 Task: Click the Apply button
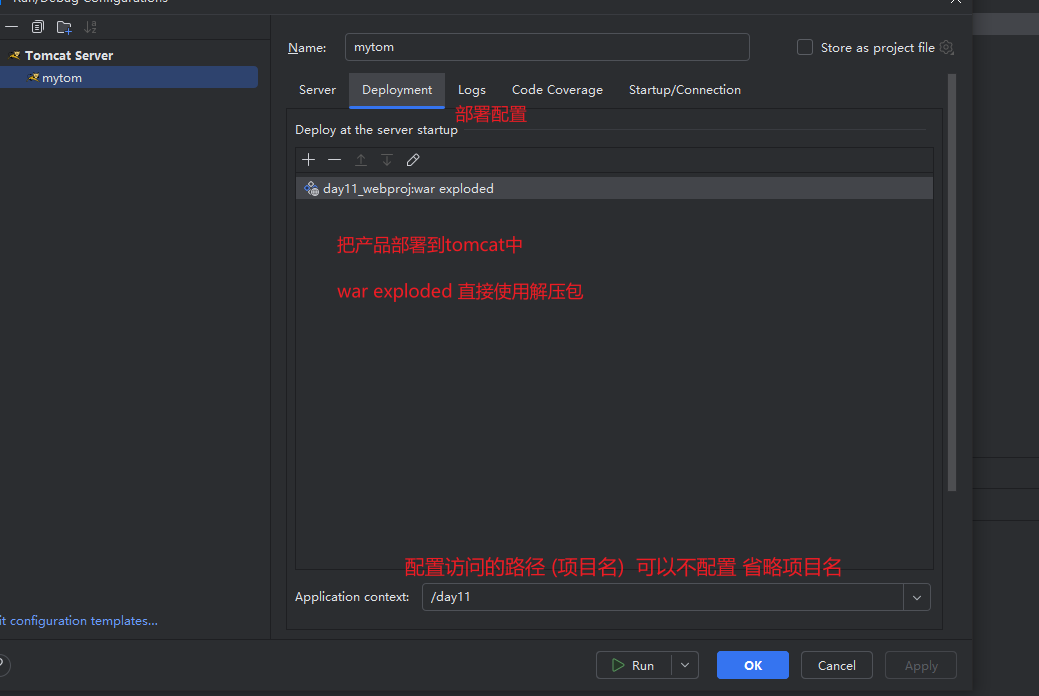[921, 665]
